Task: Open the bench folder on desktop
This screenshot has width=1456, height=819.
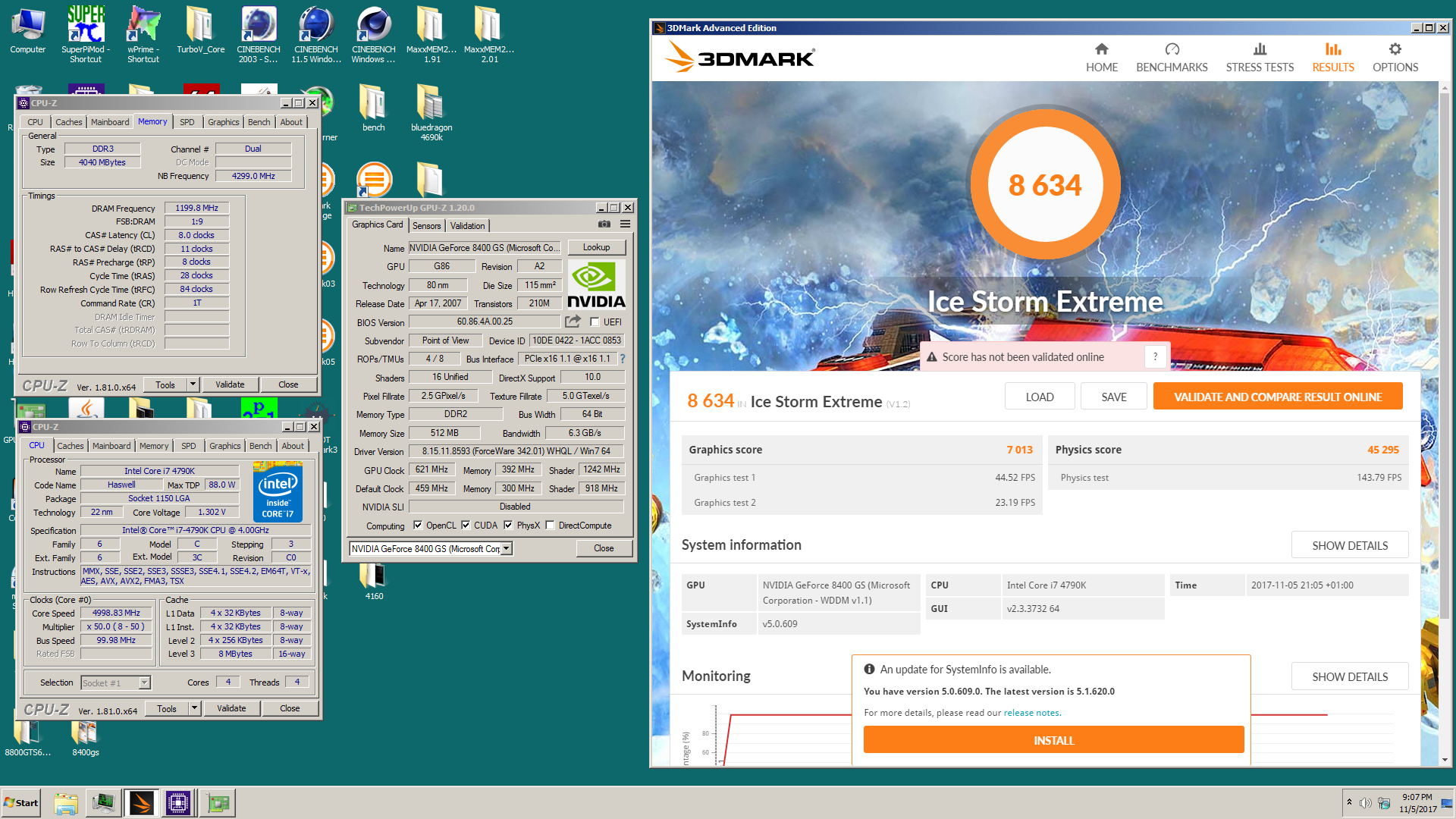Action: tap(373, 108)
